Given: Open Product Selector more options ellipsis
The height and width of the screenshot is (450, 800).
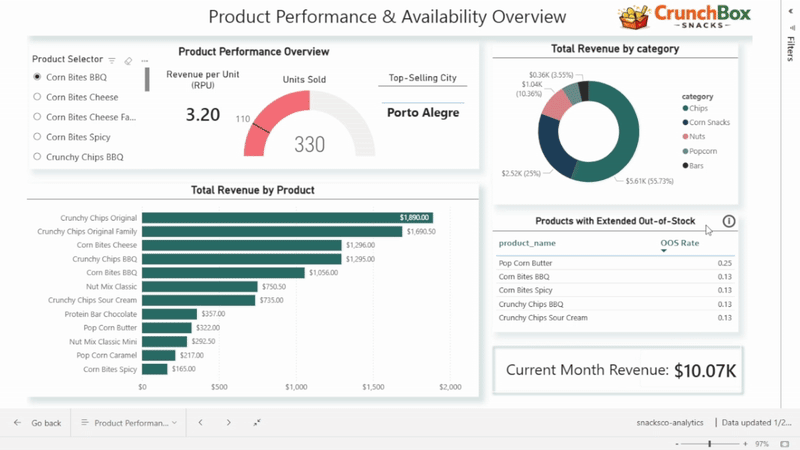Looking at the screenshot, I should coord(144,61).
